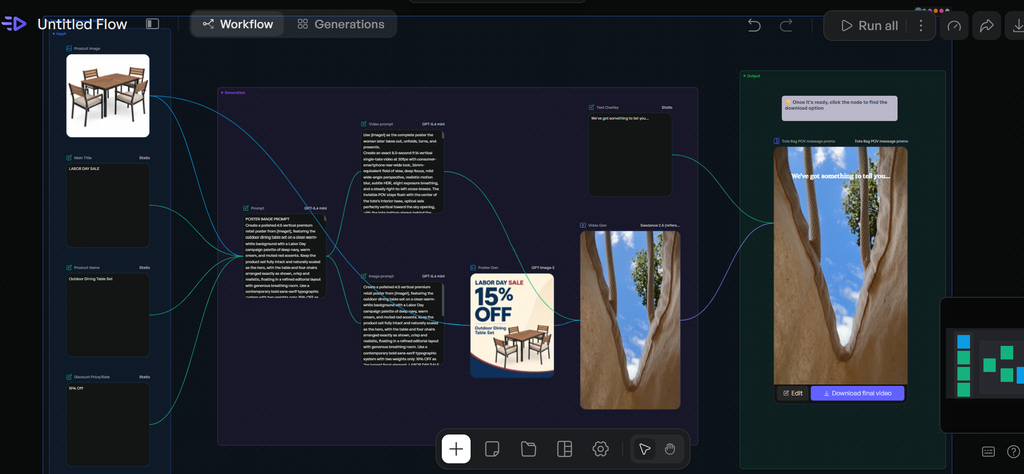This screenshot has width=1024, height=474.
Task: Toggle the sidebar panel icon beside Untitled Flow
Action: pyautogui.click(x=152, y=24)
